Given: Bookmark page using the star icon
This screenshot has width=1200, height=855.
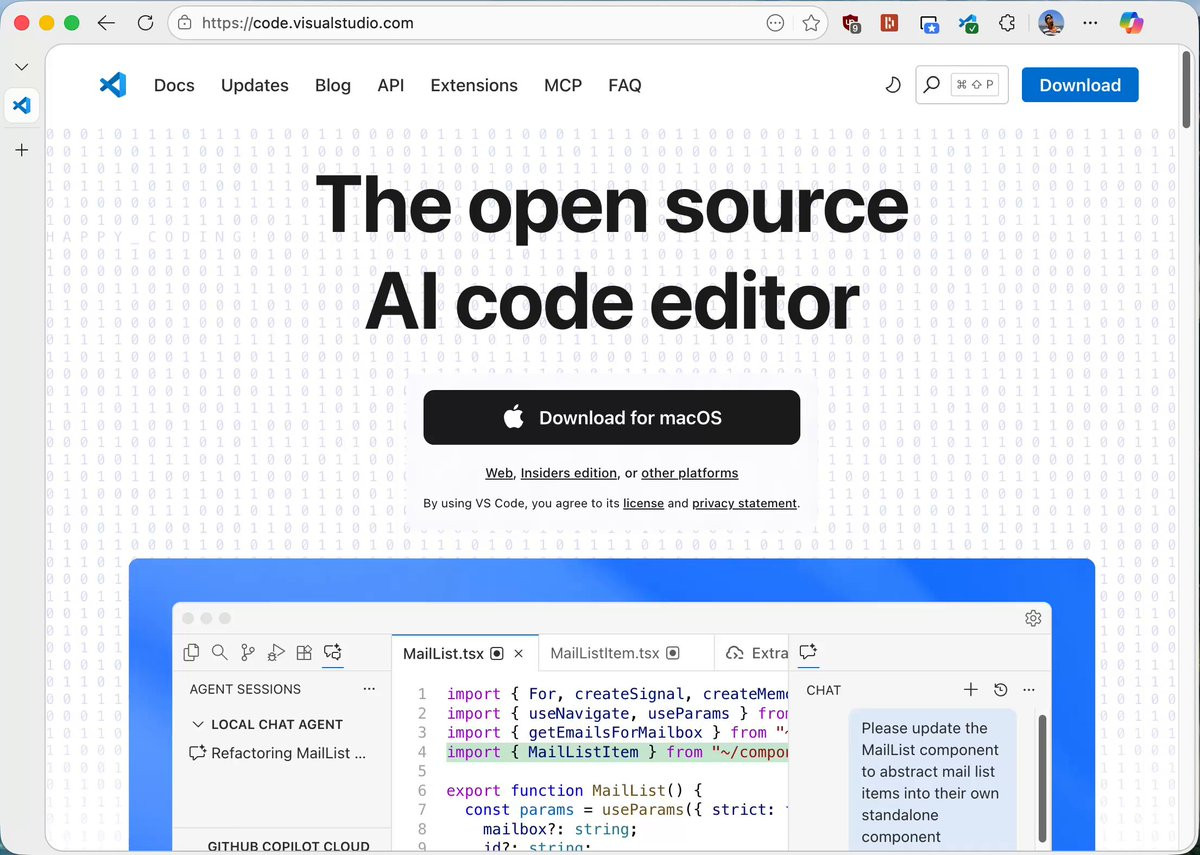Looking at the screenshot, I should (x=811, y=22).
